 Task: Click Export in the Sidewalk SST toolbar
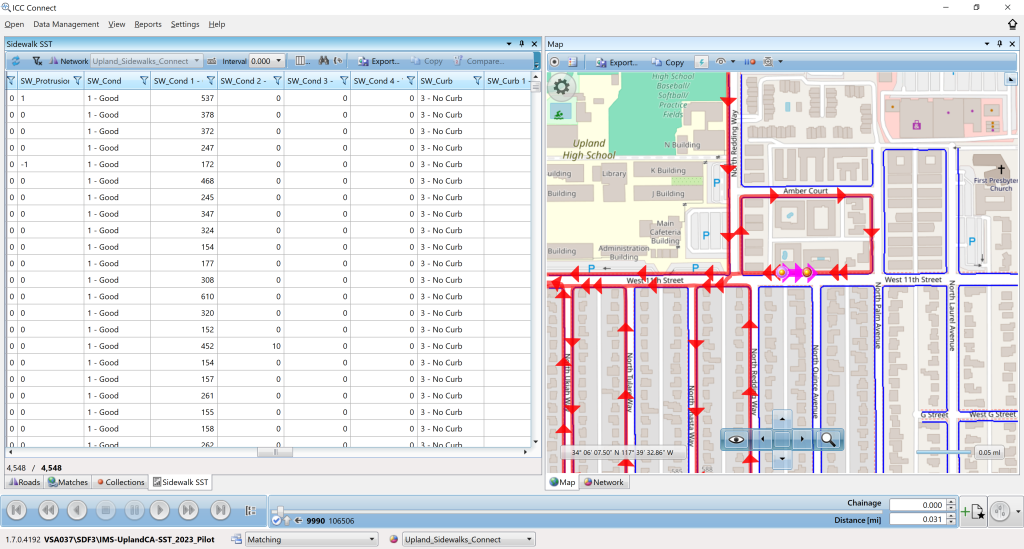[x=379, y=61]
